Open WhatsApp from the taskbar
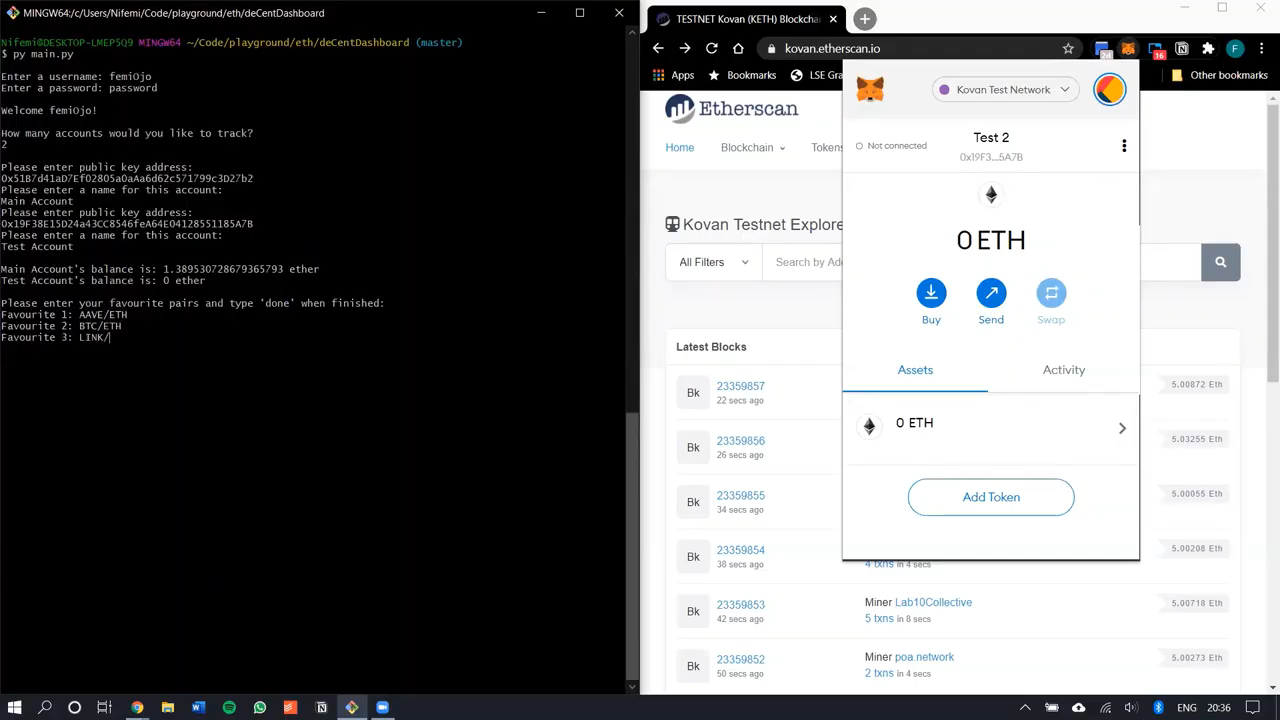The height and width of the screenshot is (720, 1280). 260,707
